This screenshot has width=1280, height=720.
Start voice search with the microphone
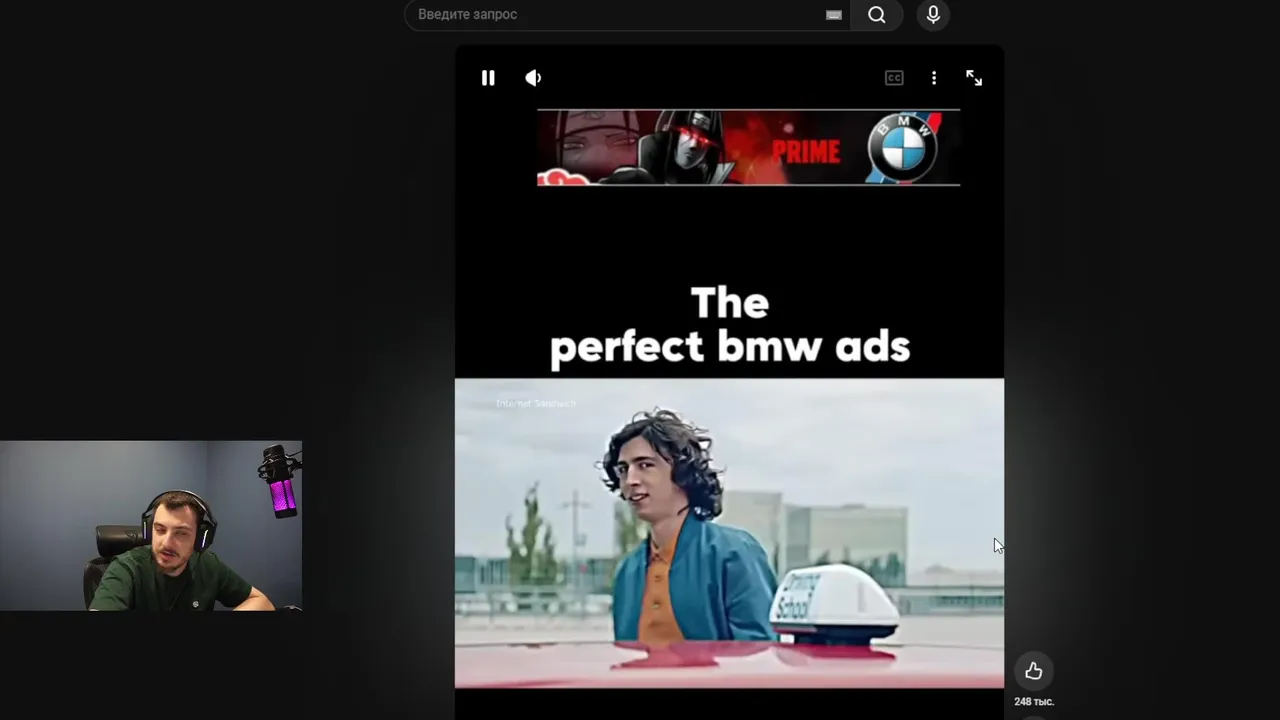click(933, 15)
